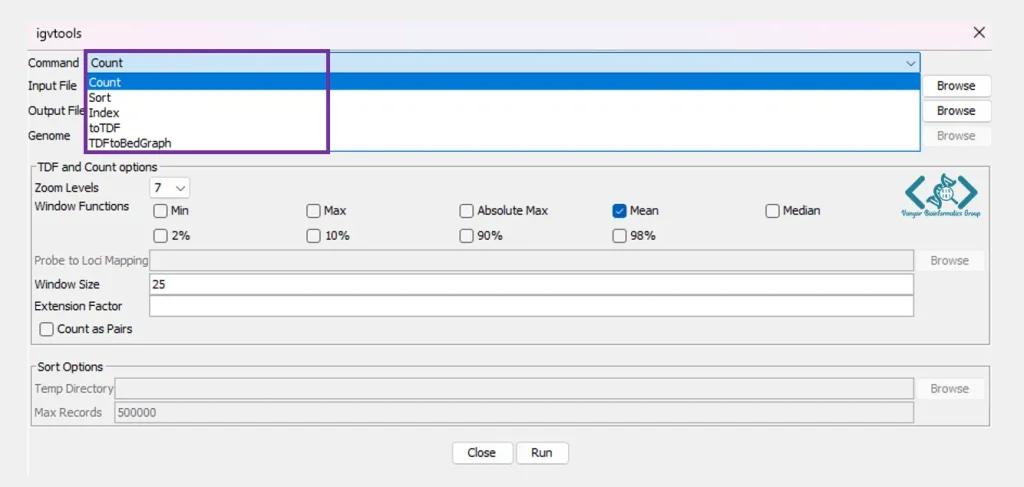Image resolution: width=1024 pixels, height=487 pixels.
Task: Select toTDF command option
Action: point(503,128)
